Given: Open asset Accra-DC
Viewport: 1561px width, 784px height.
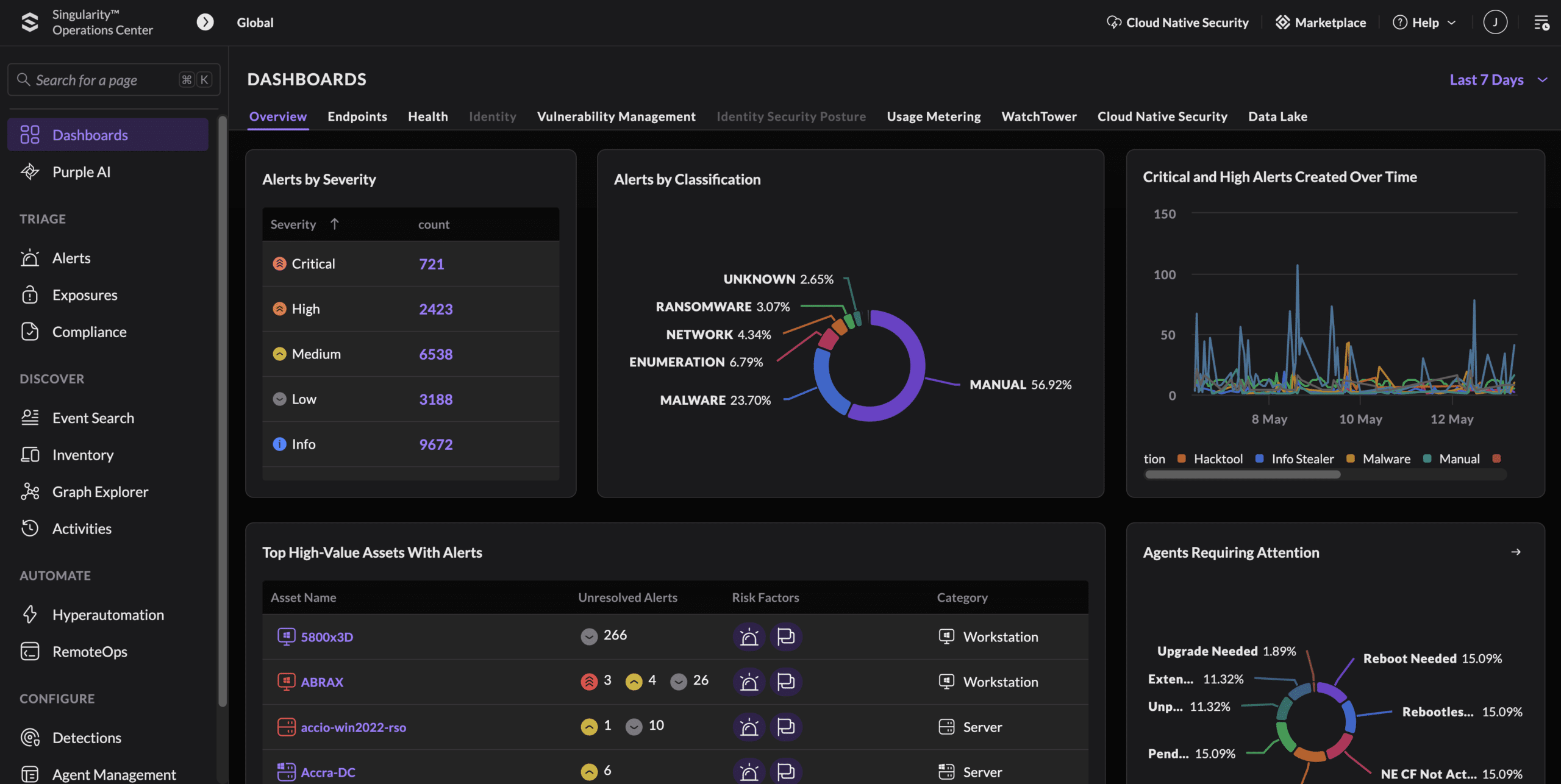Looking at the screenshot, I should [x=327, y=772].
